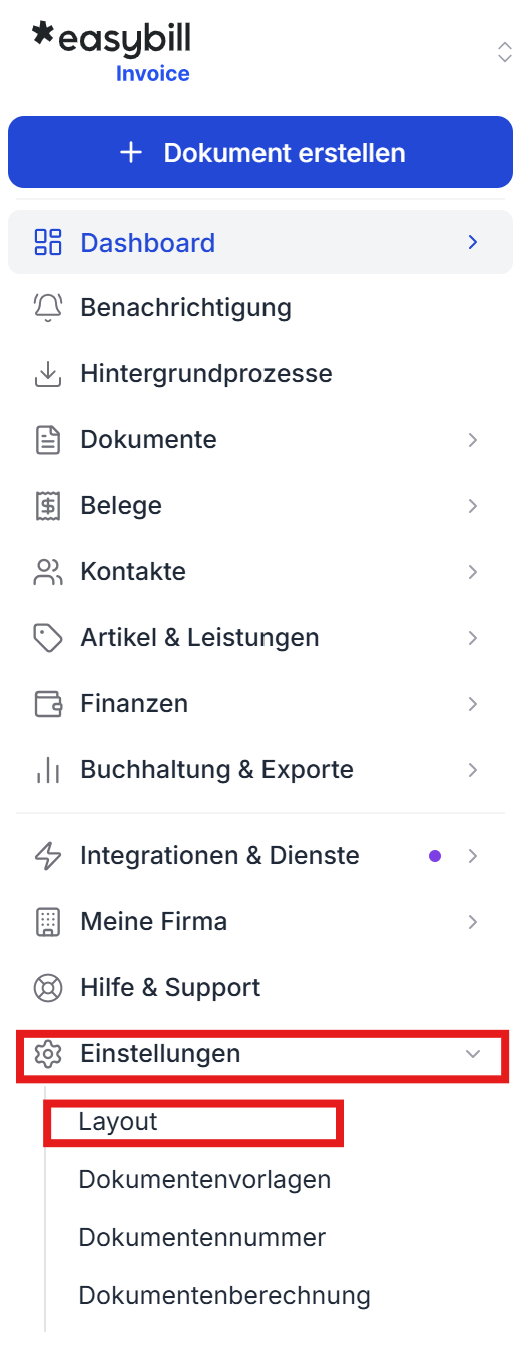Open Dokumentennummer settings link

(x=202, y=1238)
